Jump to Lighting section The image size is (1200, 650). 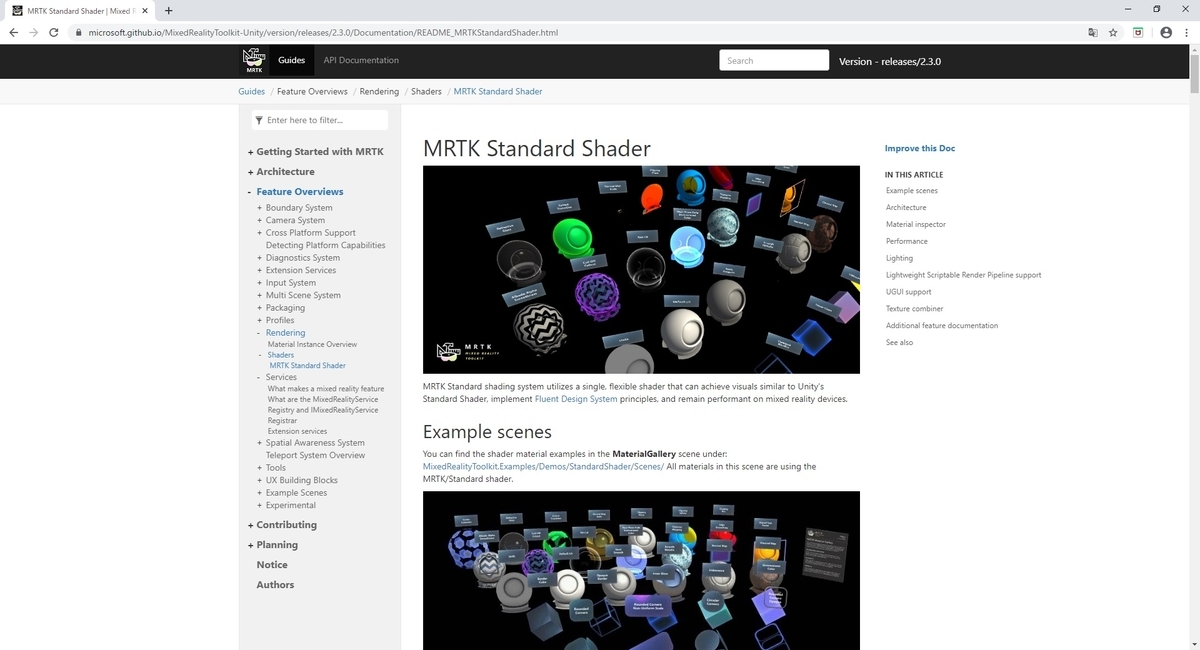coord(899,258)
